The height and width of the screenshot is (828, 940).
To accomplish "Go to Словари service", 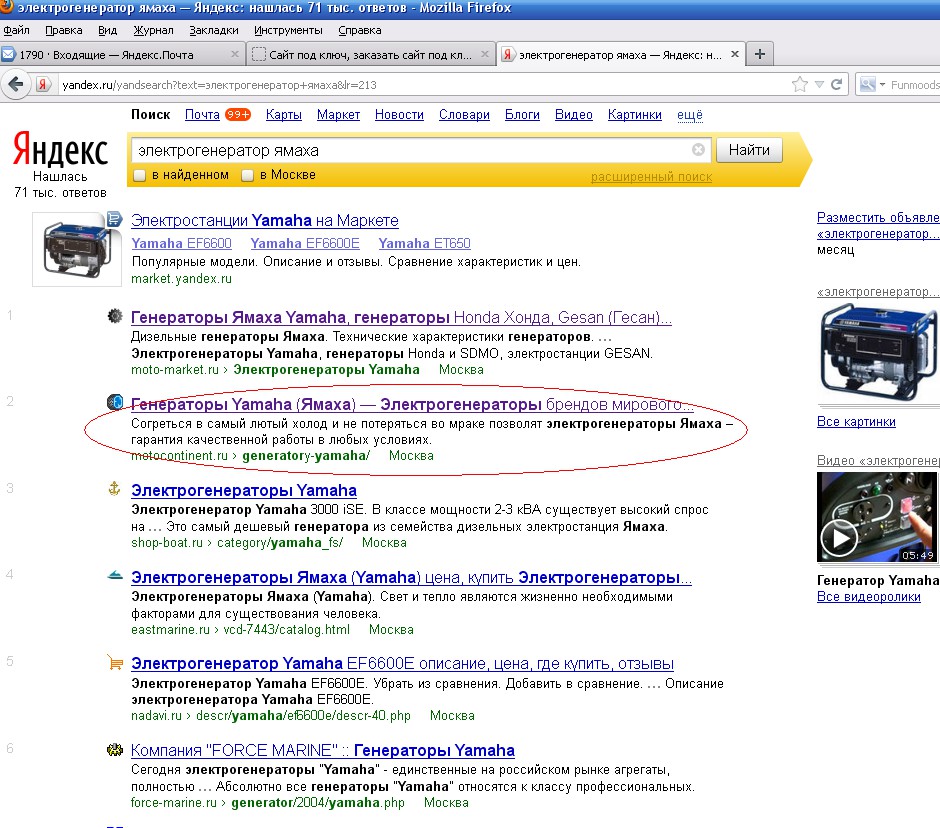I will pos(464,115).
